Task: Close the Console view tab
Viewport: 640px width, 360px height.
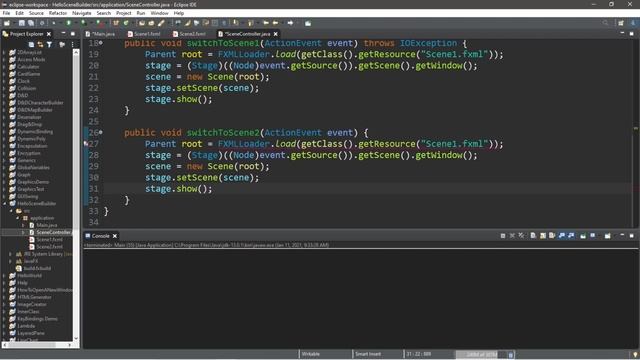Action: click(115, 236)
